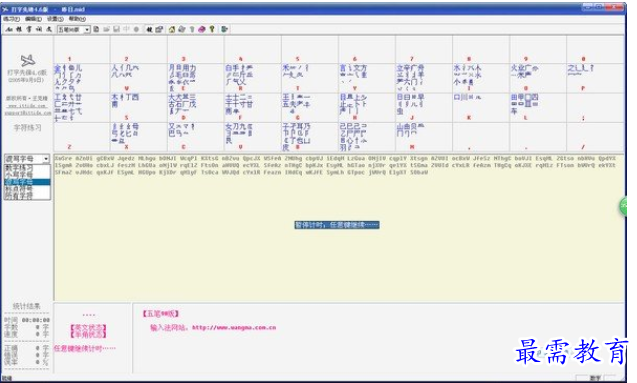Click the pink eraser icon in toolbar

pyautogui.click(x=202, y=29)
